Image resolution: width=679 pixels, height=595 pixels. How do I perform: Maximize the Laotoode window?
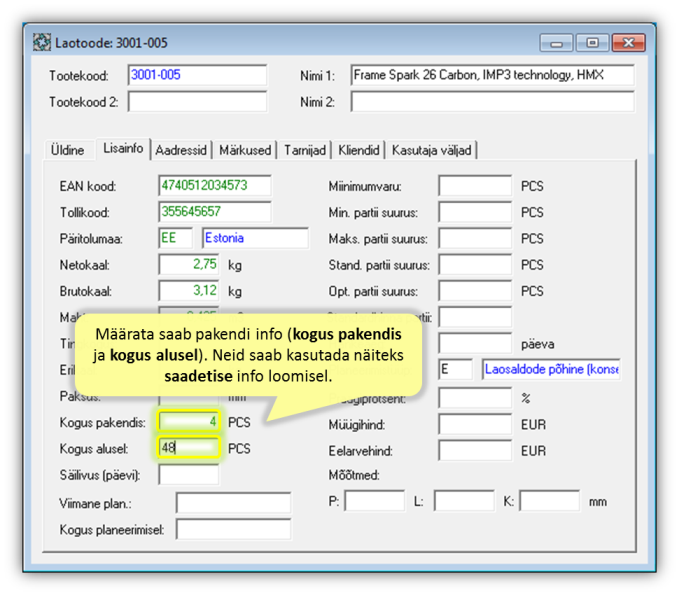point(592,43)
